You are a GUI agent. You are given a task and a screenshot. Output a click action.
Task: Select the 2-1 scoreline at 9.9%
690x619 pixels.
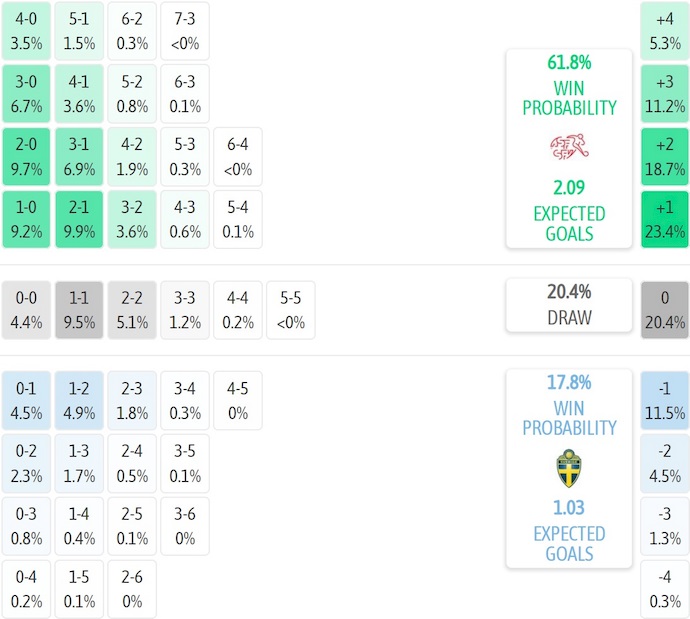pos(79,220)
